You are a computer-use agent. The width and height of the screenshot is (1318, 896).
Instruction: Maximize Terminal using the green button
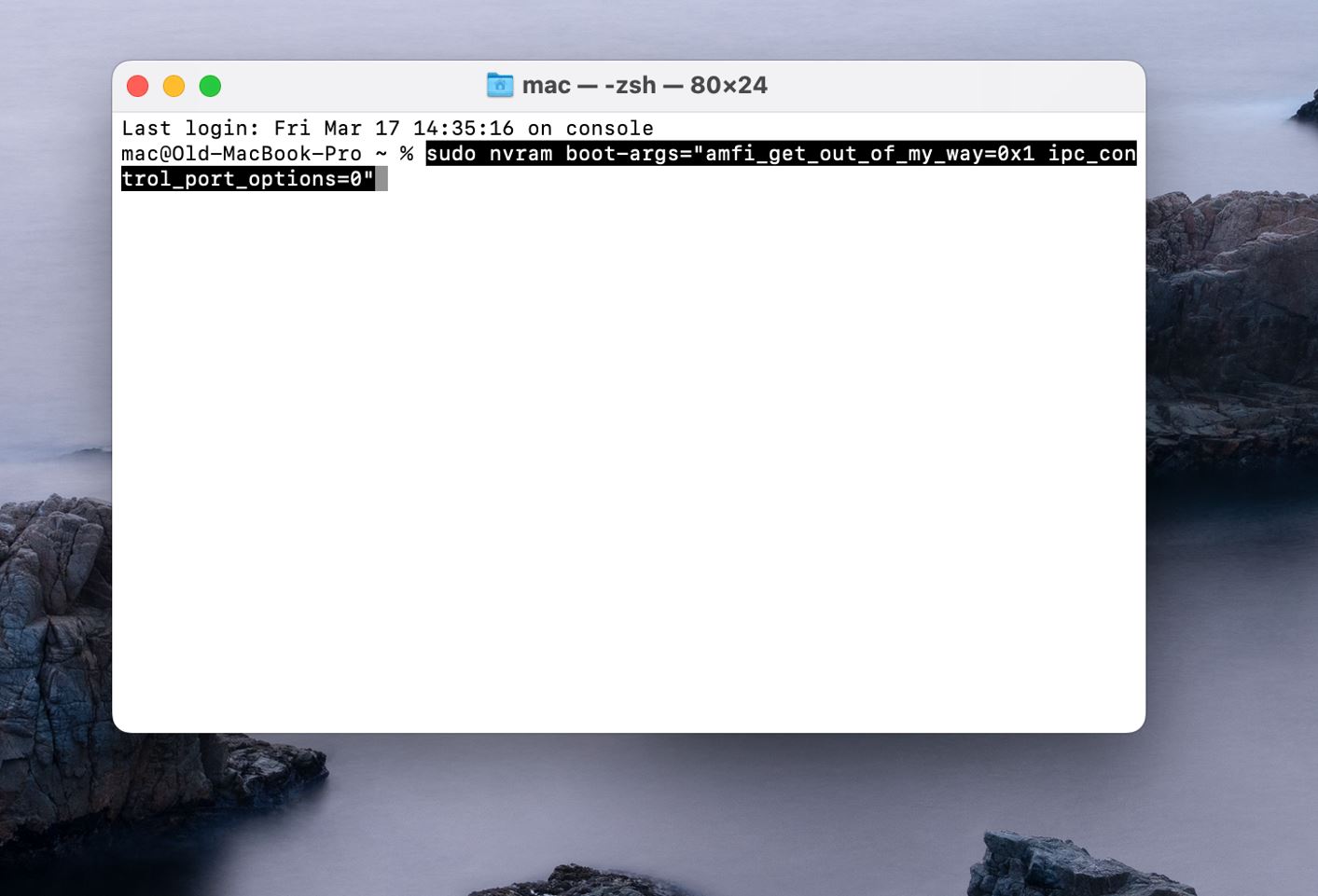point(210,86)
